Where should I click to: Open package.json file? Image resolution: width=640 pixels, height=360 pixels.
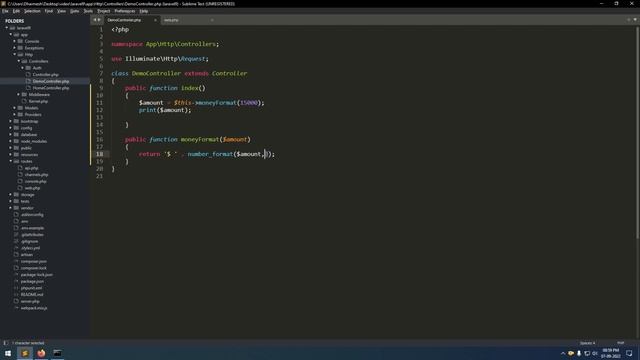[x=32, y=281]
